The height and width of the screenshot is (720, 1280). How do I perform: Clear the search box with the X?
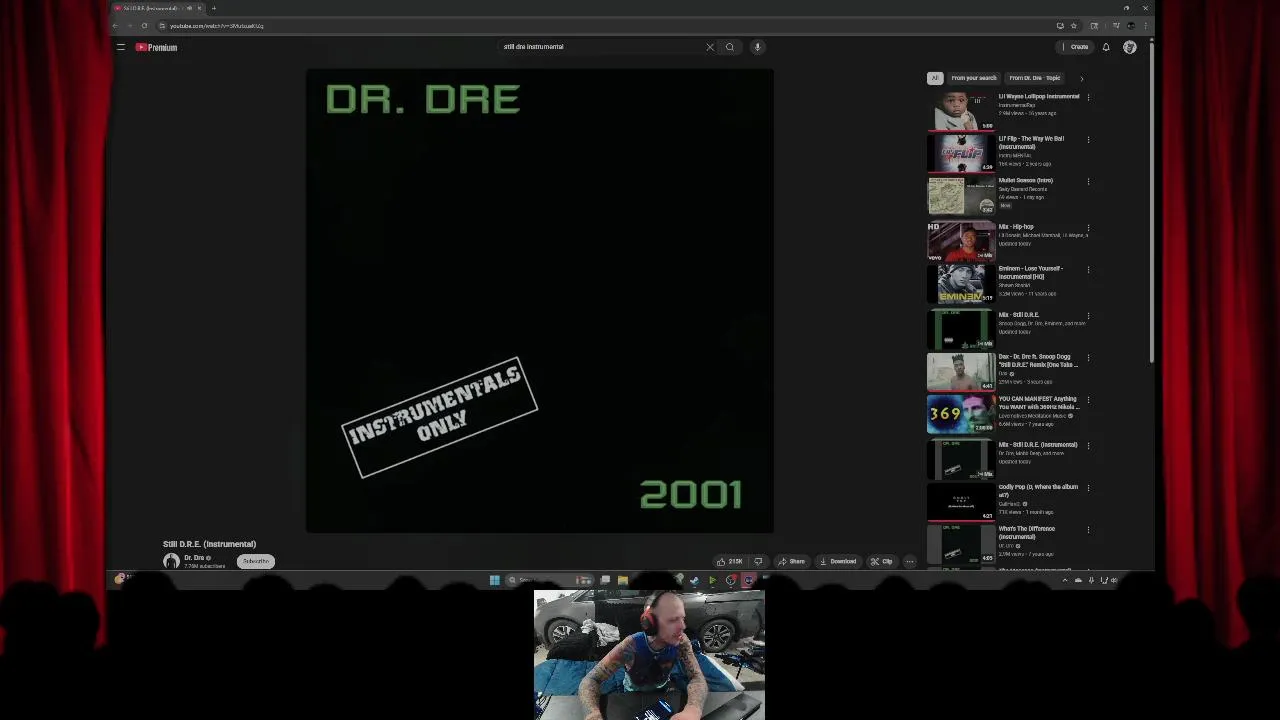[710, 47]
